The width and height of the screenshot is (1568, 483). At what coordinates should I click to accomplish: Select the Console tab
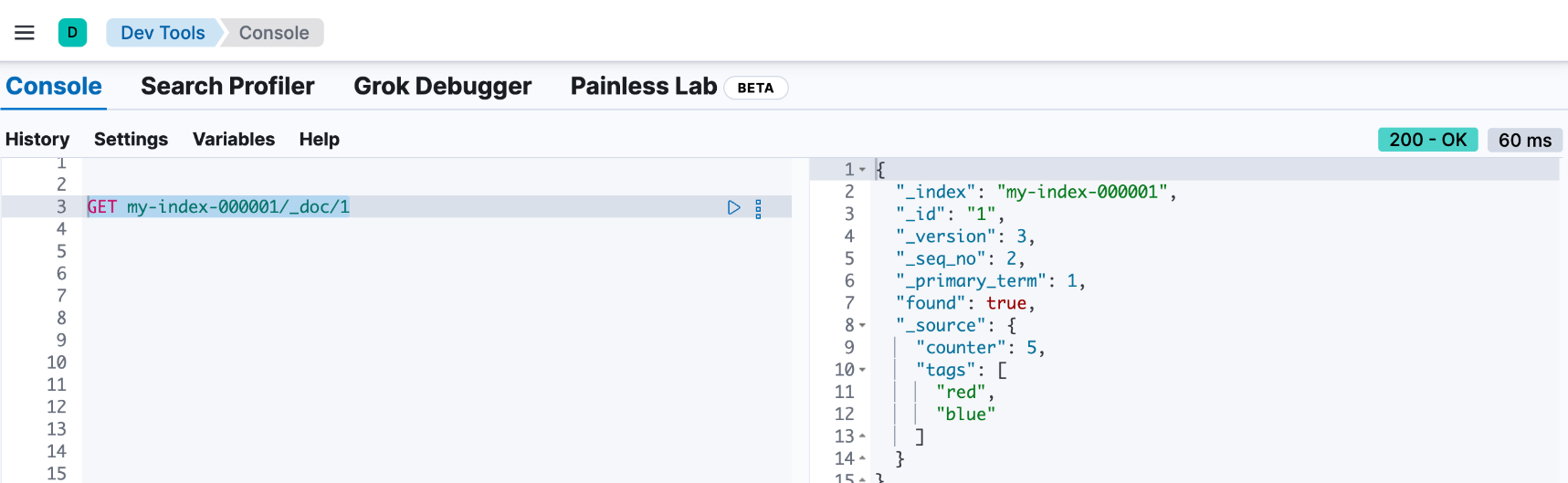(x=54, y=86)
